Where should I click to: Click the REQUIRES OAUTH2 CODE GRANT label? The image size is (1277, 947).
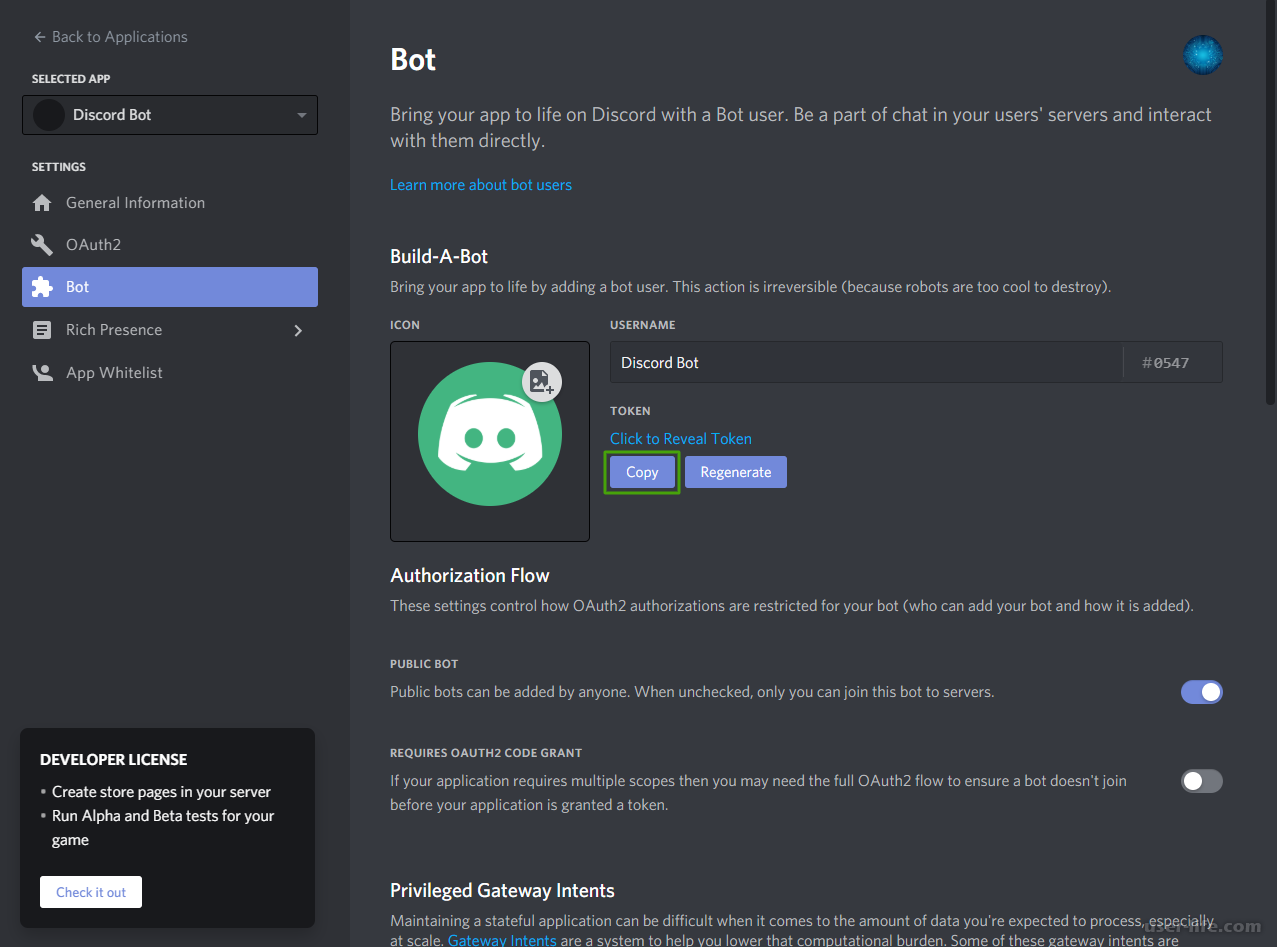tap(486, 753)
